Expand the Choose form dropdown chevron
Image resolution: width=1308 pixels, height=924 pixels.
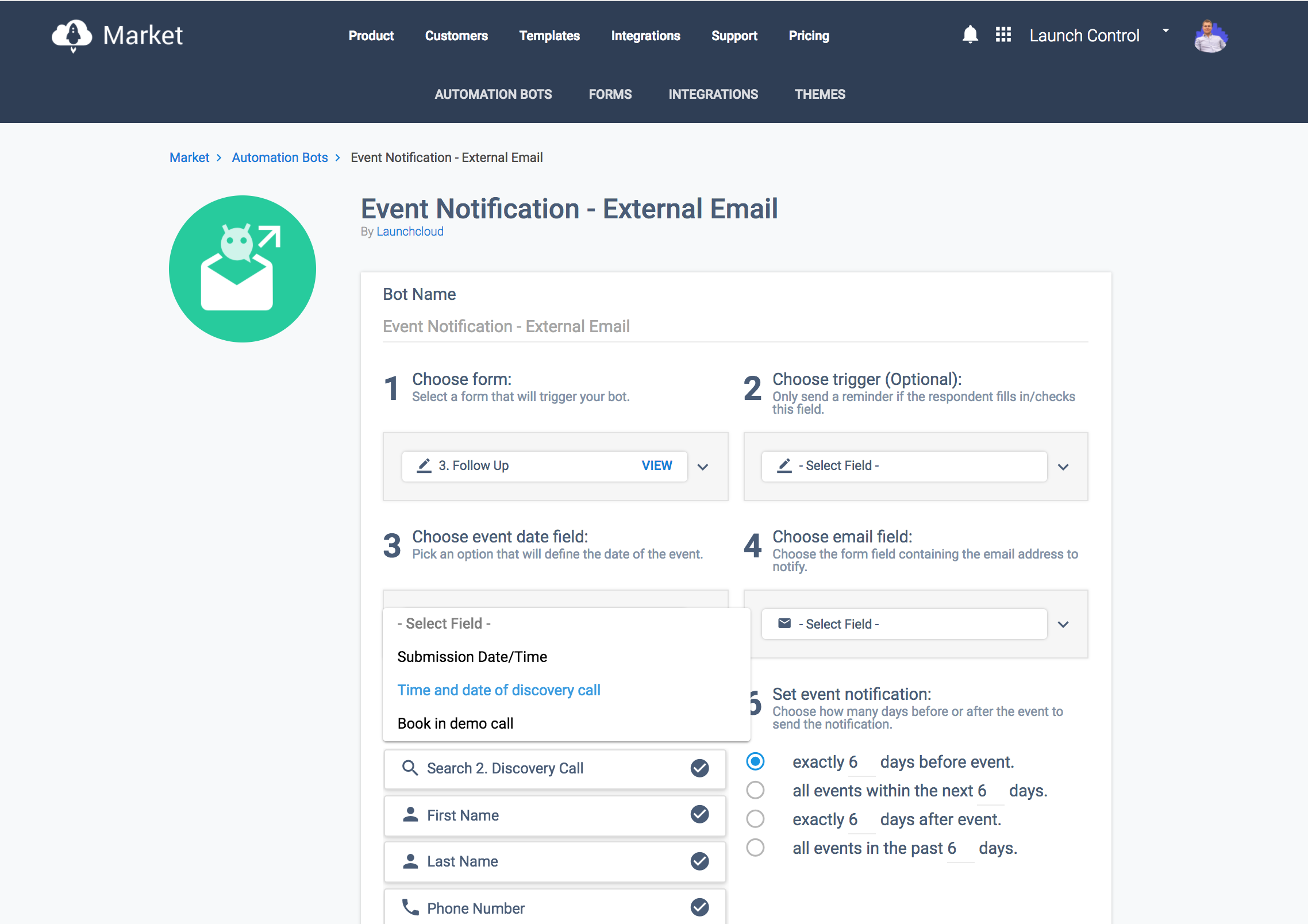click(702, 467)
